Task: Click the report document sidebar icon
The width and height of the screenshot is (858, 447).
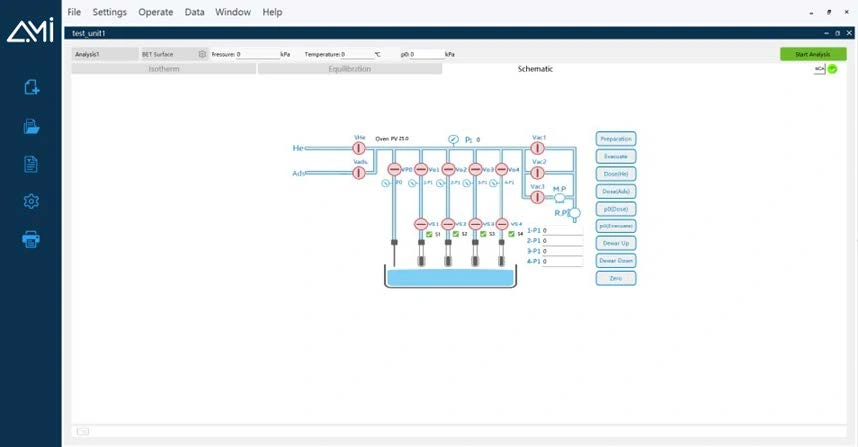Action: tap(31, 164)
